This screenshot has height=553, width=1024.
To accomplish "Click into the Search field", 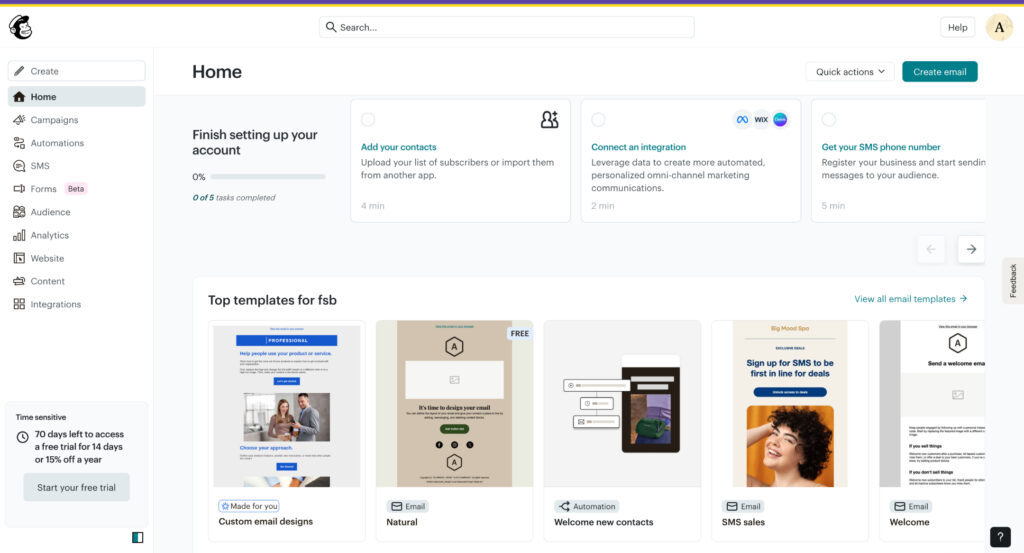I will click(x=506, y=27).
